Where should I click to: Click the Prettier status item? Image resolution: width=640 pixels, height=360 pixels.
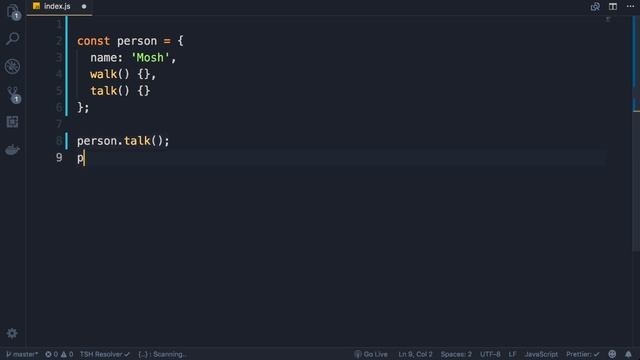click(582, 354)
